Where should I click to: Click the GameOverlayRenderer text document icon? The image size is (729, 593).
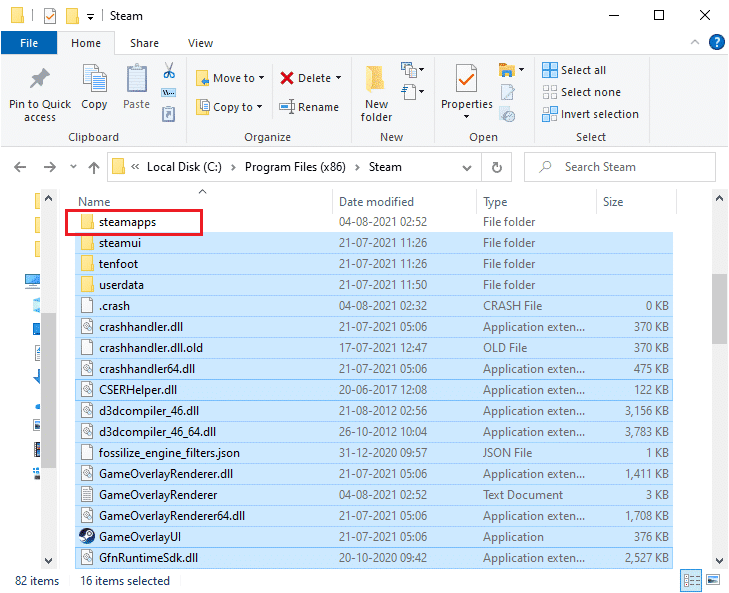tap(87, 494)
